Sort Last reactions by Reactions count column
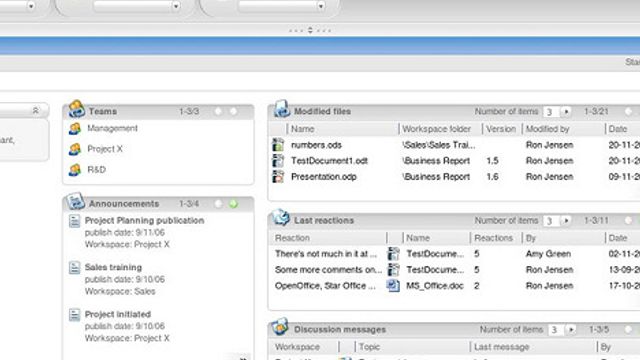 pos(493,238)
